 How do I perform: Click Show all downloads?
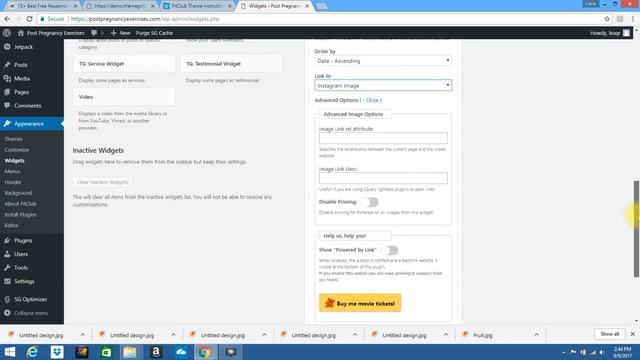(x=610, y=334)
